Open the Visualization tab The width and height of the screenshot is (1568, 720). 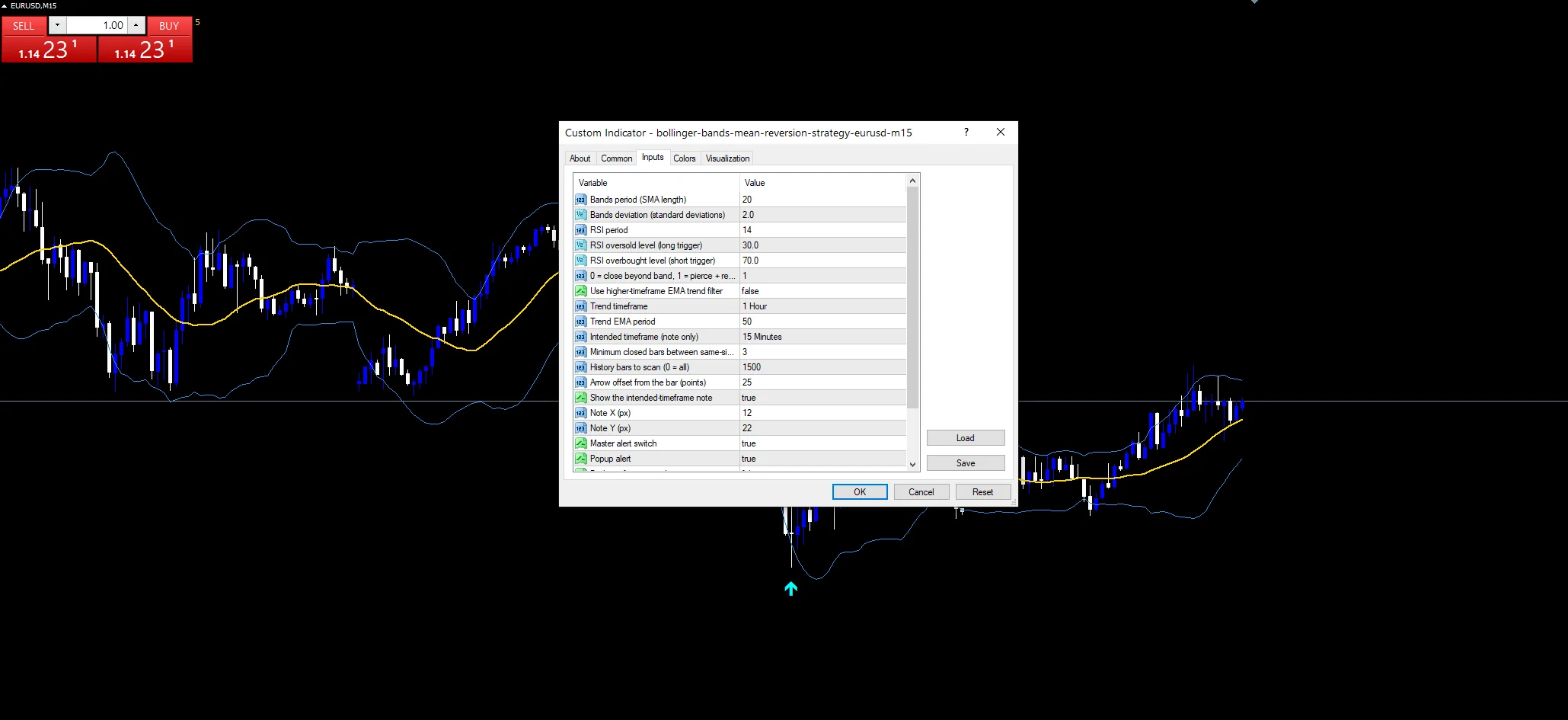point(727,158)
